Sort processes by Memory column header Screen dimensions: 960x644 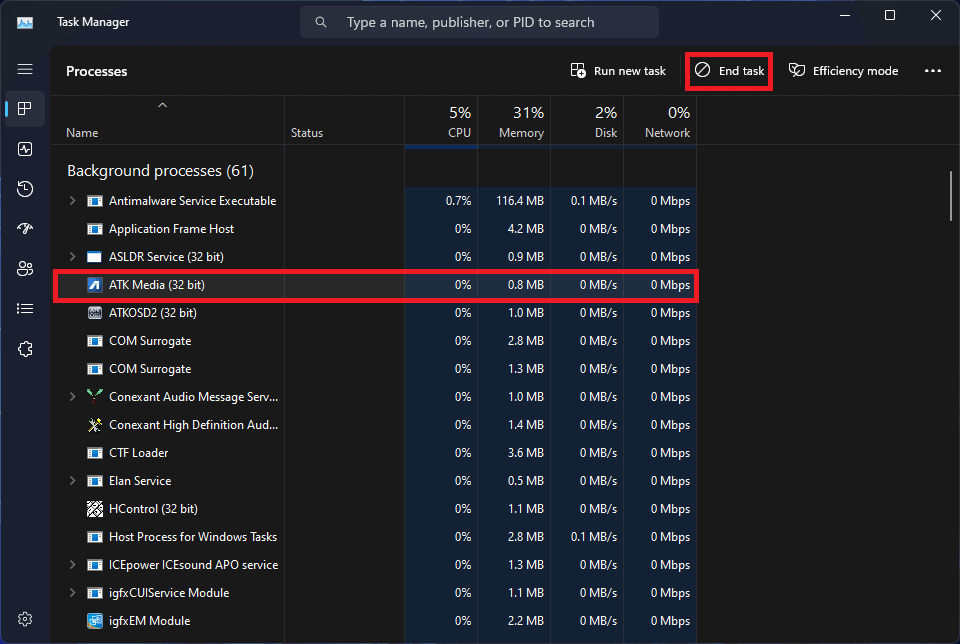click(514, 122)
